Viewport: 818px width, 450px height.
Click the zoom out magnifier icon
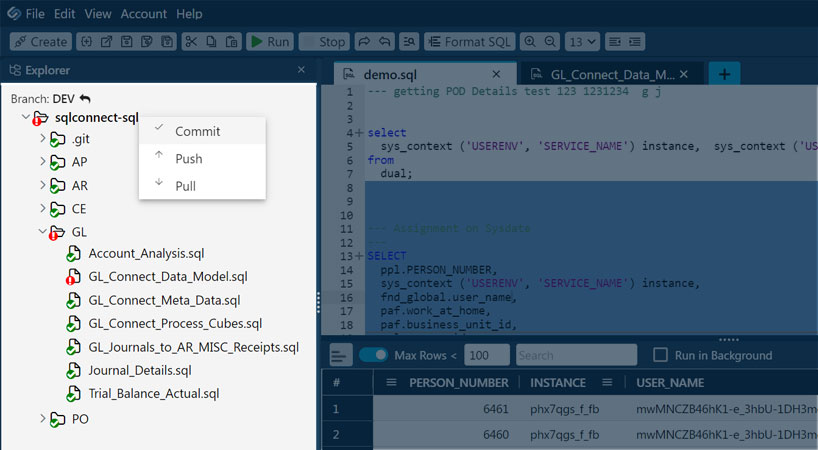[x=549, y=42]
